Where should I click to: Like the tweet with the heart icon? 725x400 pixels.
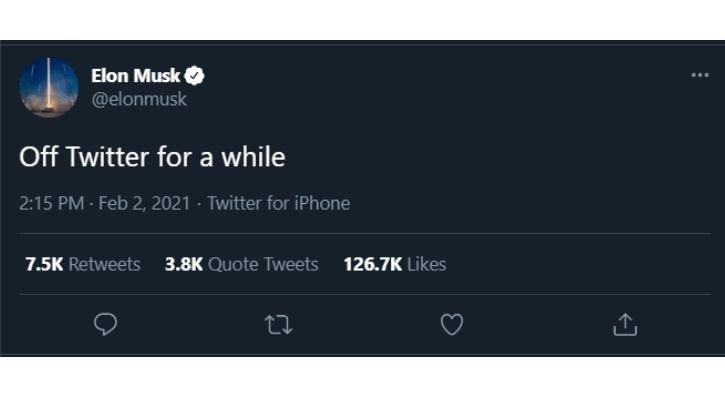tap(452, 324)
